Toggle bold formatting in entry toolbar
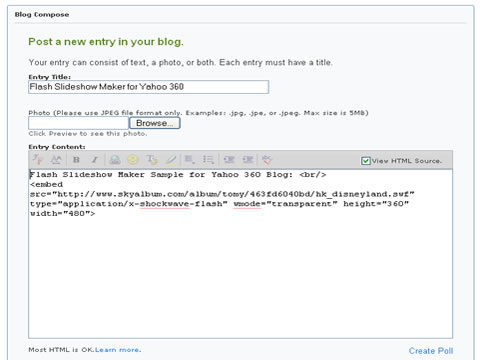The height and width of the screenshot is (360, 480). 76,160
